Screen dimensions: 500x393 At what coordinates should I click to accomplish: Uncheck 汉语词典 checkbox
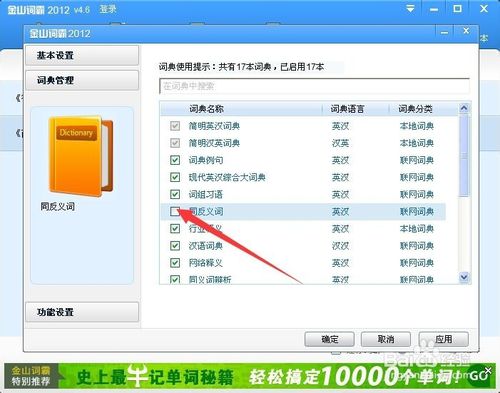tap(175, 246)
